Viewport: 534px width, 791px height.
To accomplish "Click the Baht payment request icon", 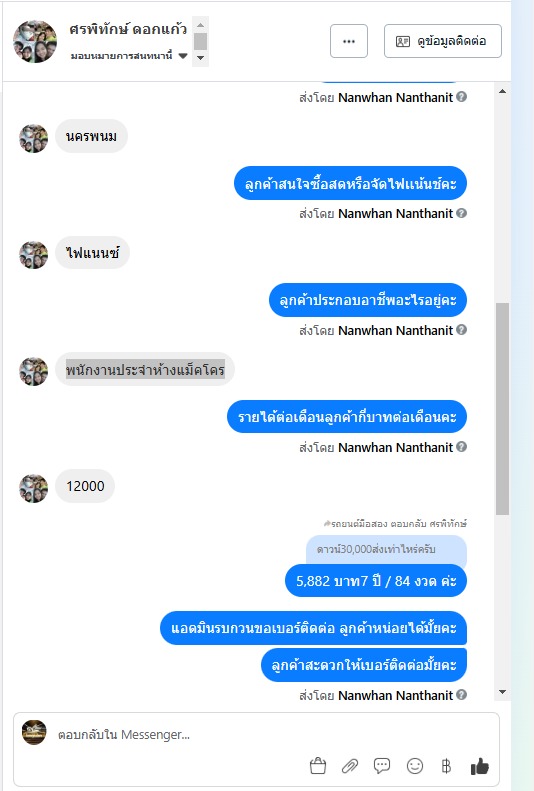I will click(446, 766).
